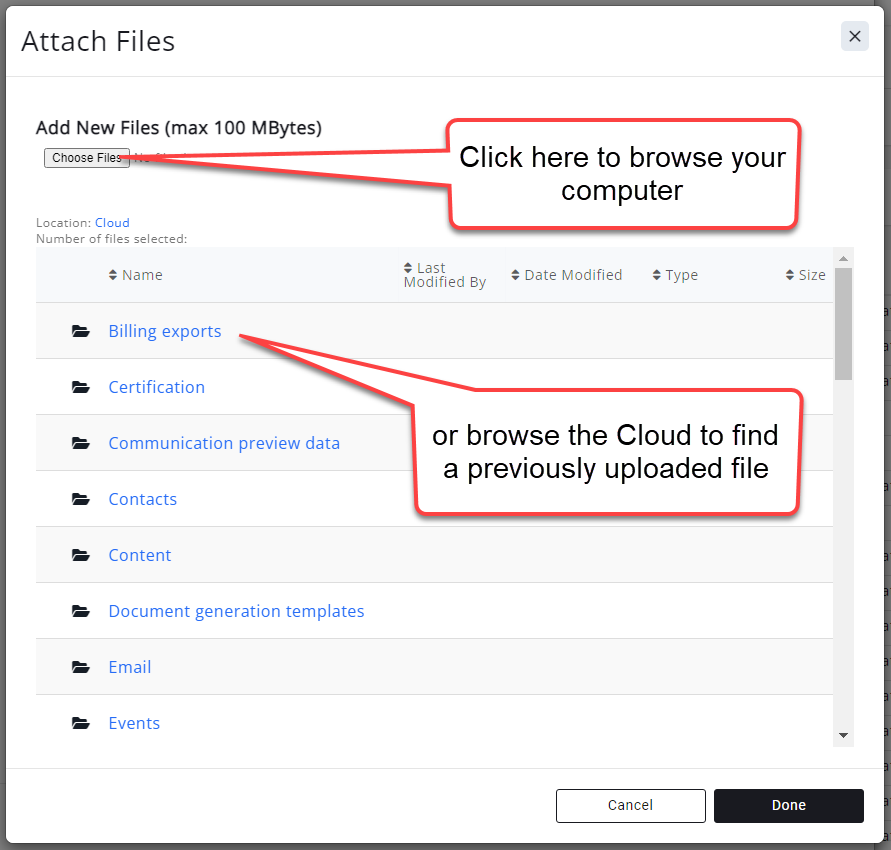891x850 pixels.
Task: Click the Email folder icon
Action: point(81,668)
